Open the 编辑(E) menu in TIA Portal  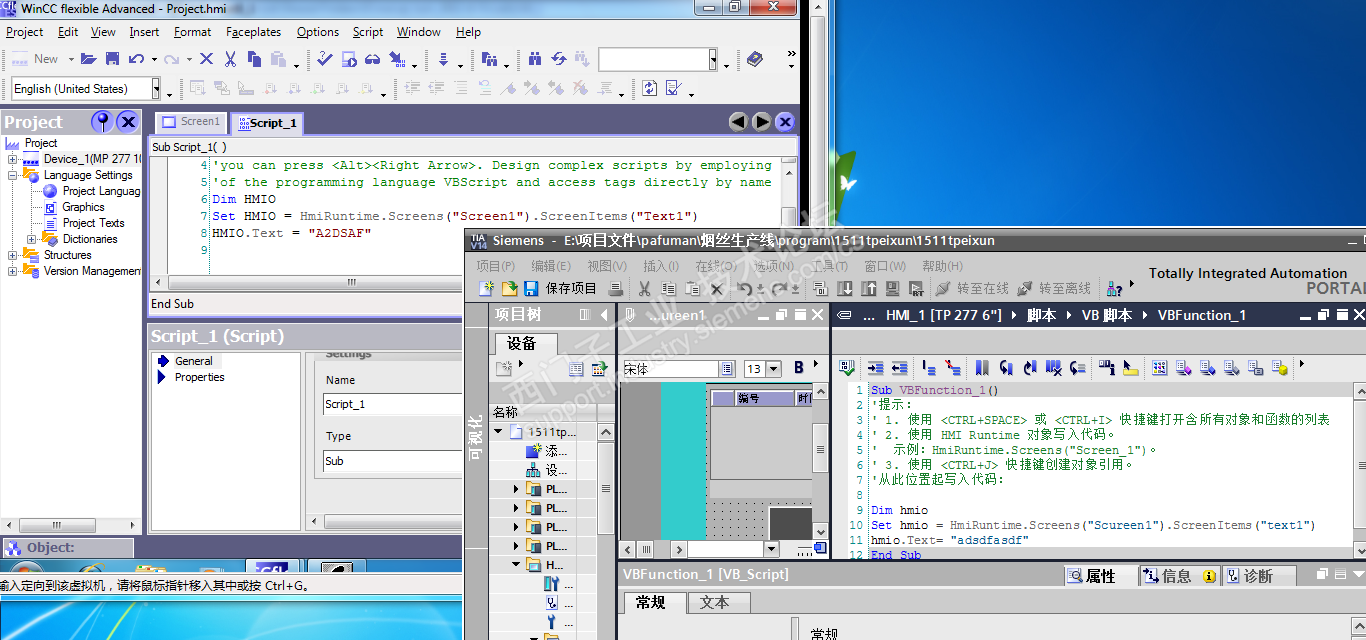550,266
